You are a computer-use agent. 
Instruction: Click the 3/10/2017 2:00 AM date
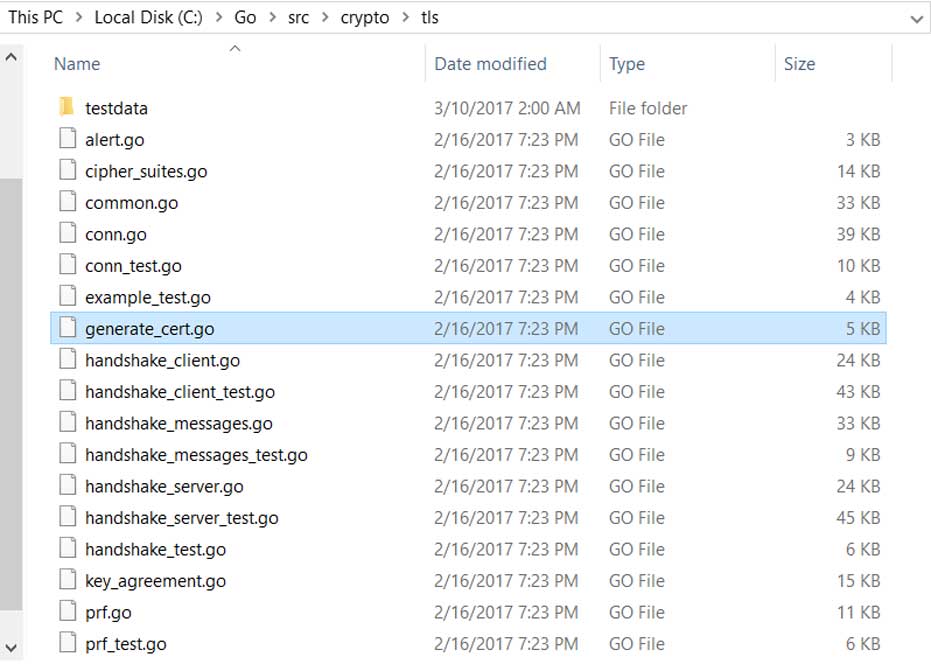click(507, 108)
